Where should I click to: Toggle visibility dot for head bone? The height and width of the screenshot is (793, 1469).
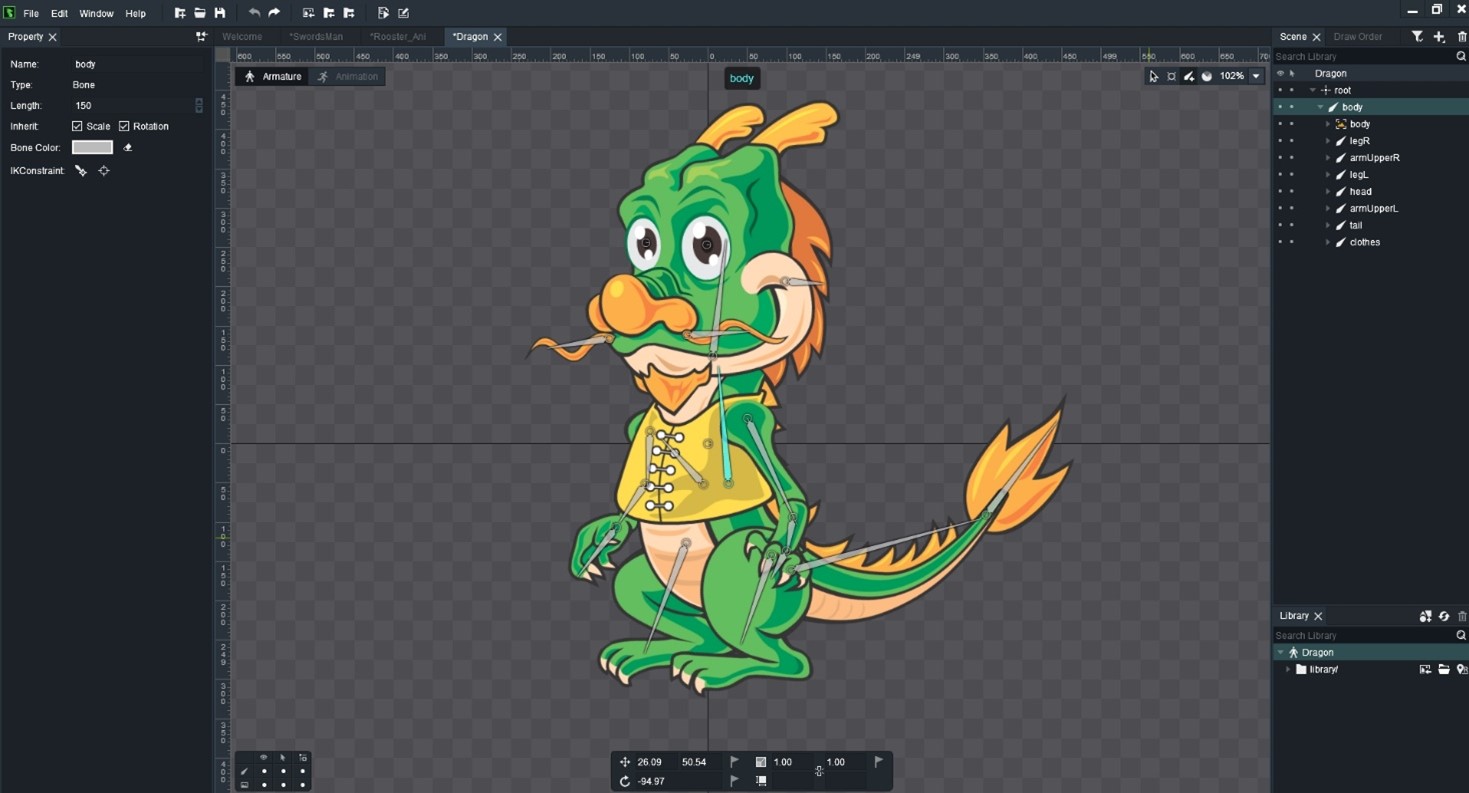coord(1280,192)
